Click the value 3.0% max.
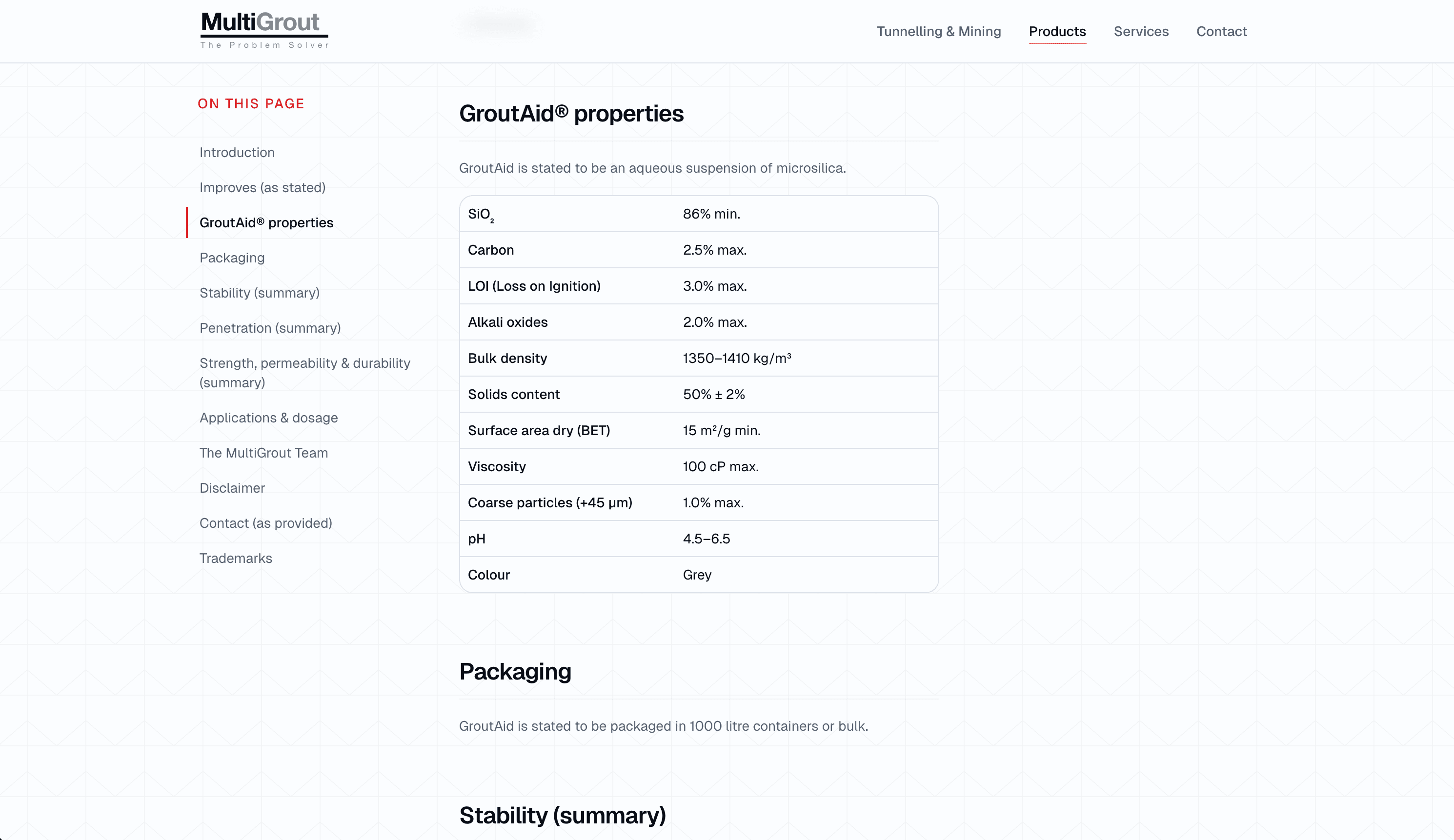Viewport: 1454px width, 840px height. pyautogui.click(x=715, y=286)
